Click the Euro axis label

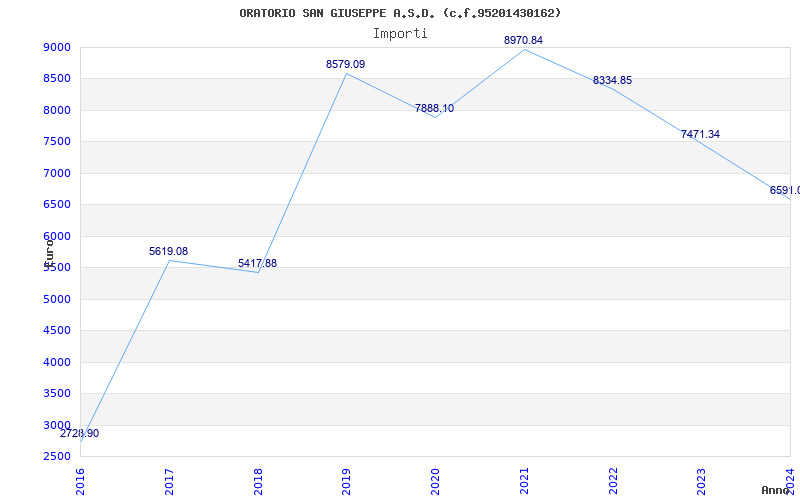[49, 253]
